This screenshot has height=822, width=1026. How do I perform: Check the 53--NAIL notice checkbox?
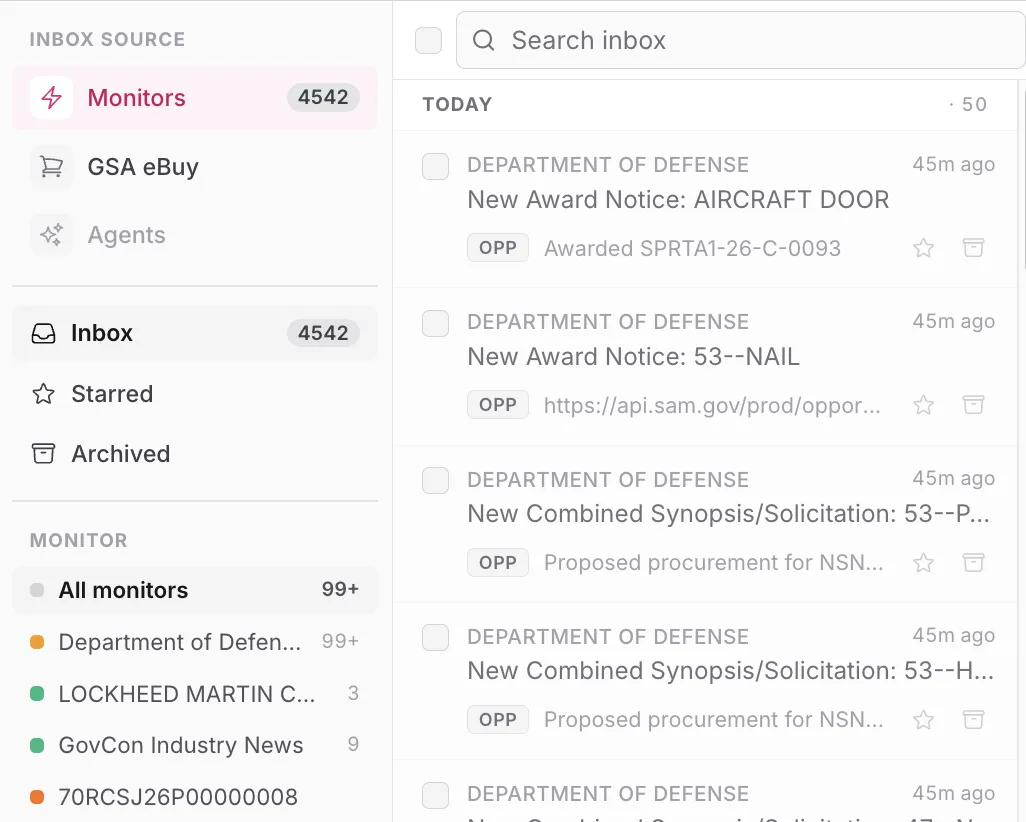[x=435, y=323]
